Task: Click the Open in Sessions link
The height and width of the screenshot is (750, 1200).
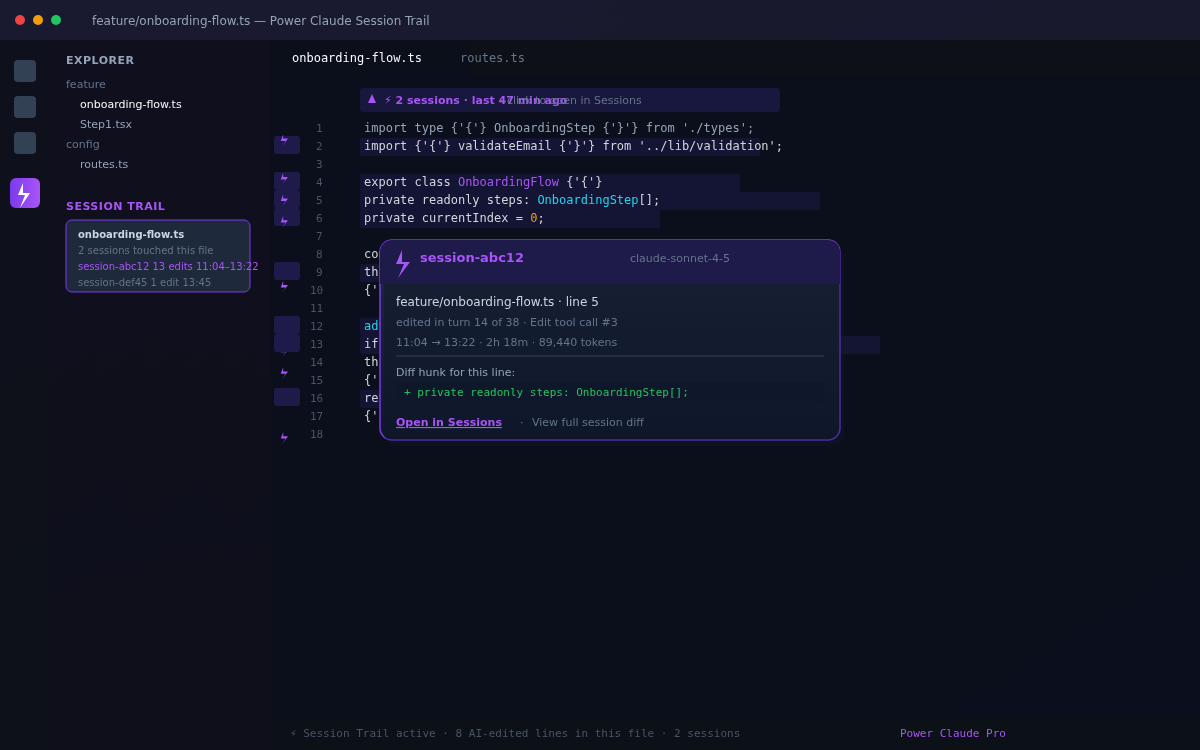Action: [449, 423]
